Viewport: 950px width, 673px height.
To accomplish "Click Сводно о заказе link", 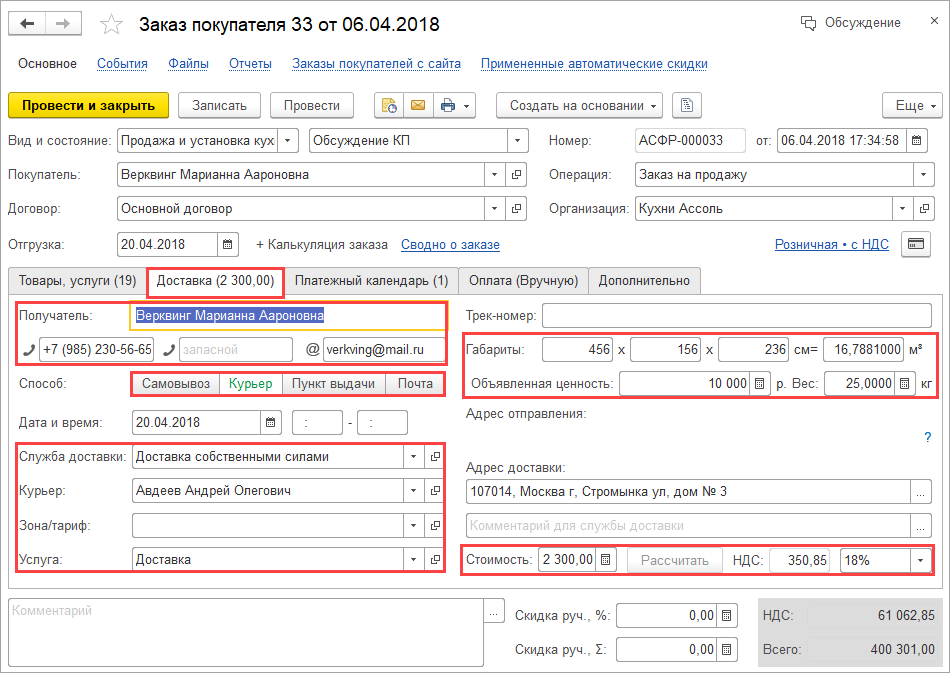I will (x=450, y=245).
